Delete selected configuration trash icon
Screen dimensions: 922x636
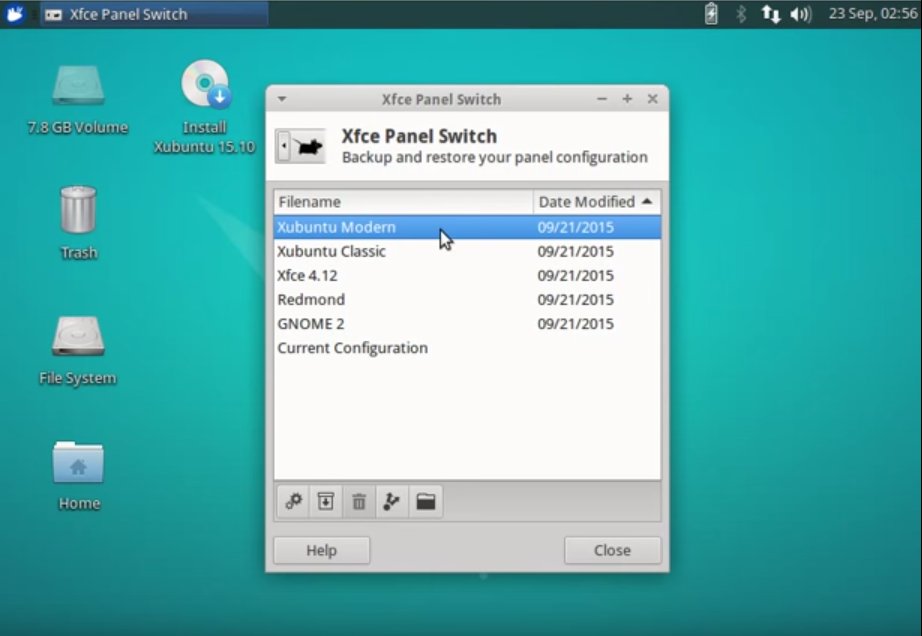click(x=359, y=501)
